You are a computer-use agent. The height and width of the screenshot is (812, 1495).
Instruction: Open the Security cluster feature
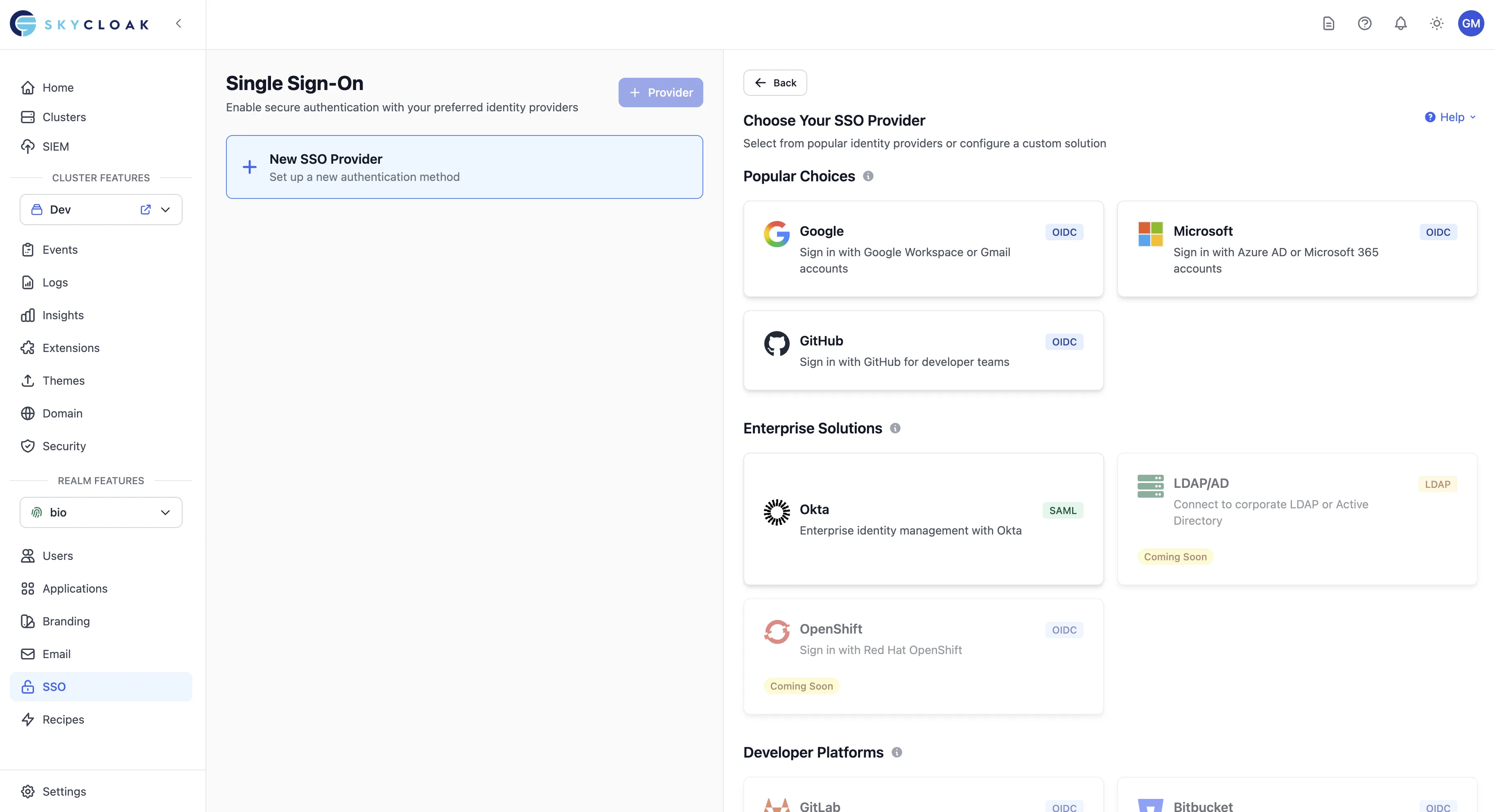(x=63, y=446)
